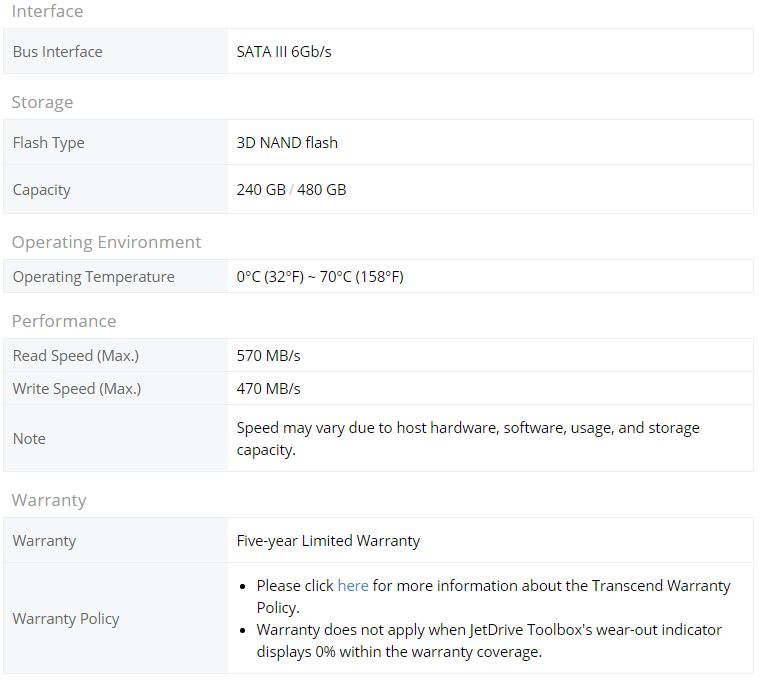Select the Five-year Limited Warranty text

click(x=328, y=541)
